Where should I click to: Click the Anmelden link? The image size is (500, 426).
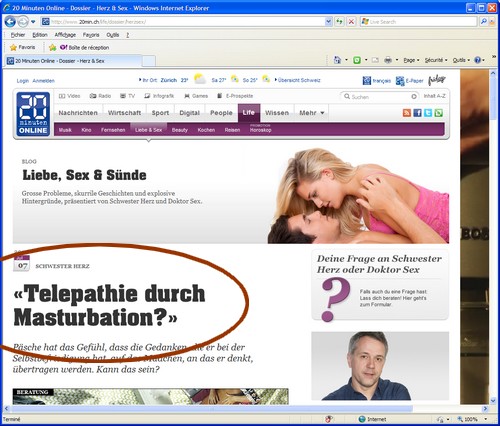click(x=43, y=81)
